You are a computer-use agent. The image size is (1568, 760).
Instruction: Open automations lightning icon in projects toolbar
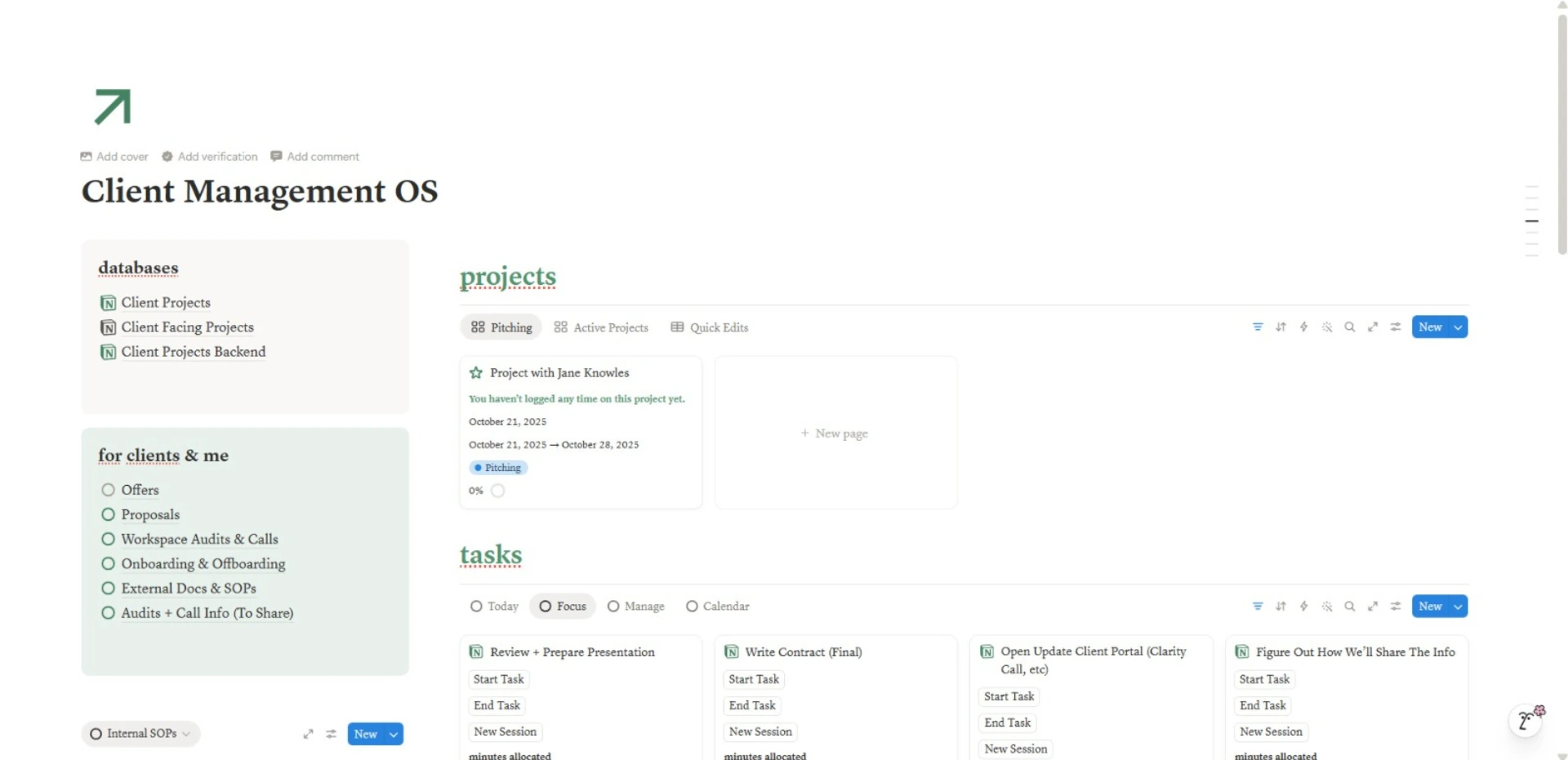1303,327
